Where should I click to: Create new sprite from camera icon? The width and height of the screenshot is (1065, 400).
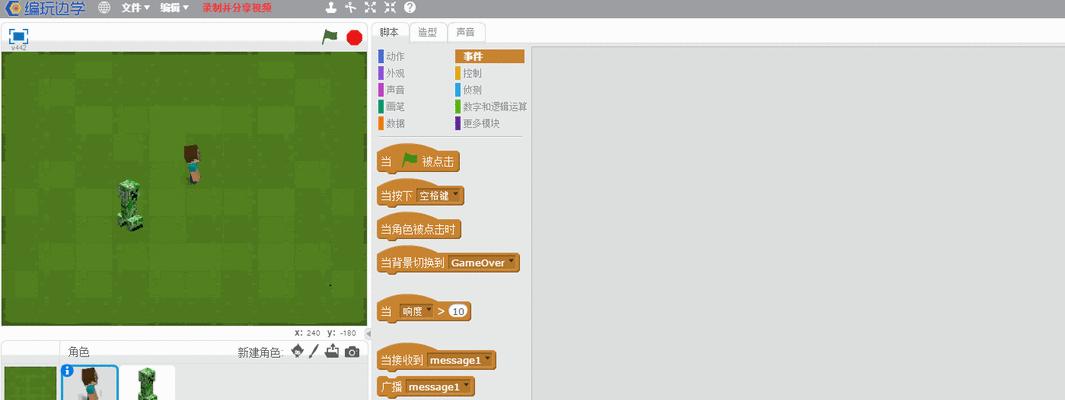point(352,352)
